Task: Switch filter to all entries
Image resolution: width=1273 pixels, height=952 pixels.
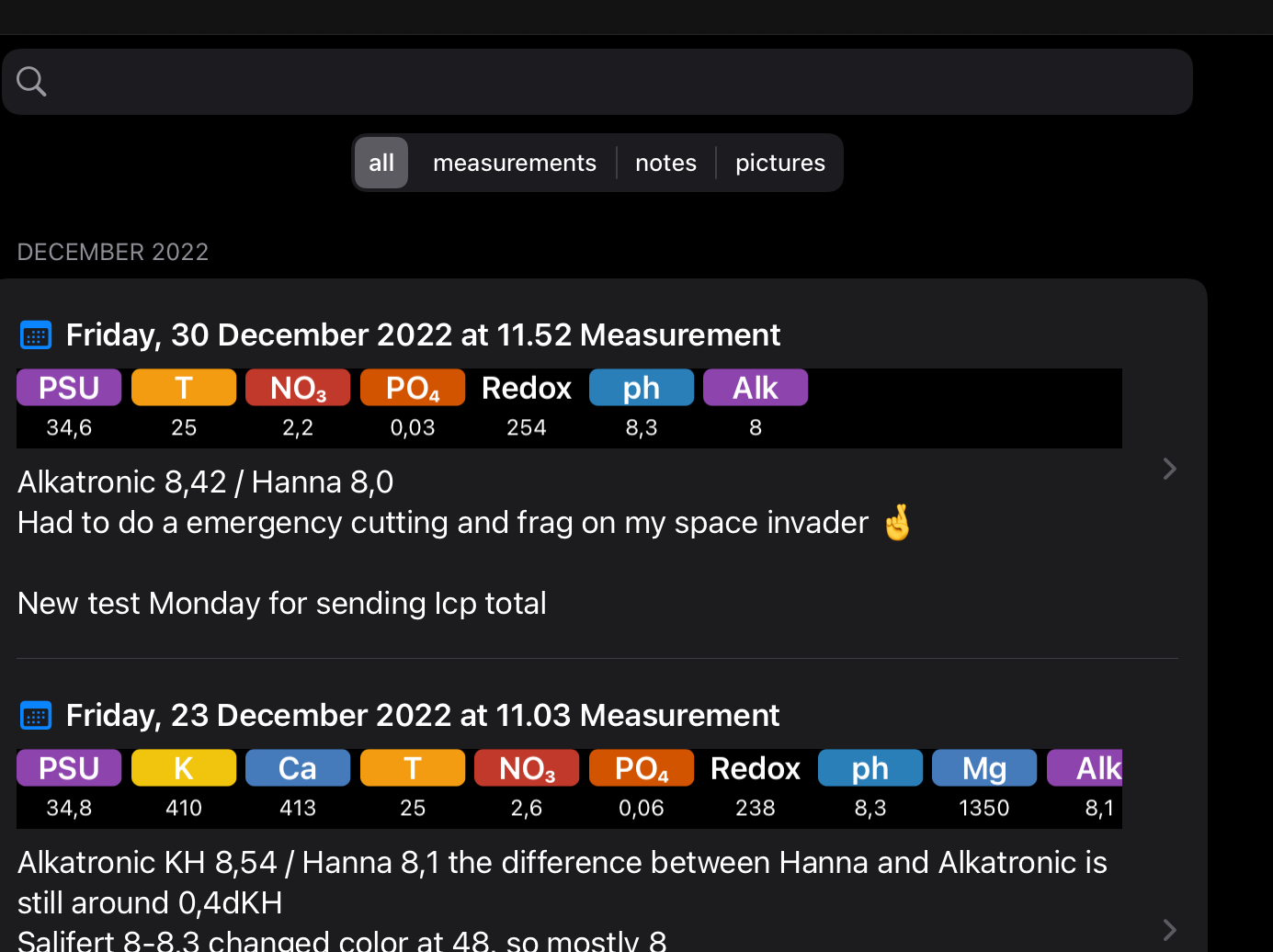Action: click(x=381, y=163)
